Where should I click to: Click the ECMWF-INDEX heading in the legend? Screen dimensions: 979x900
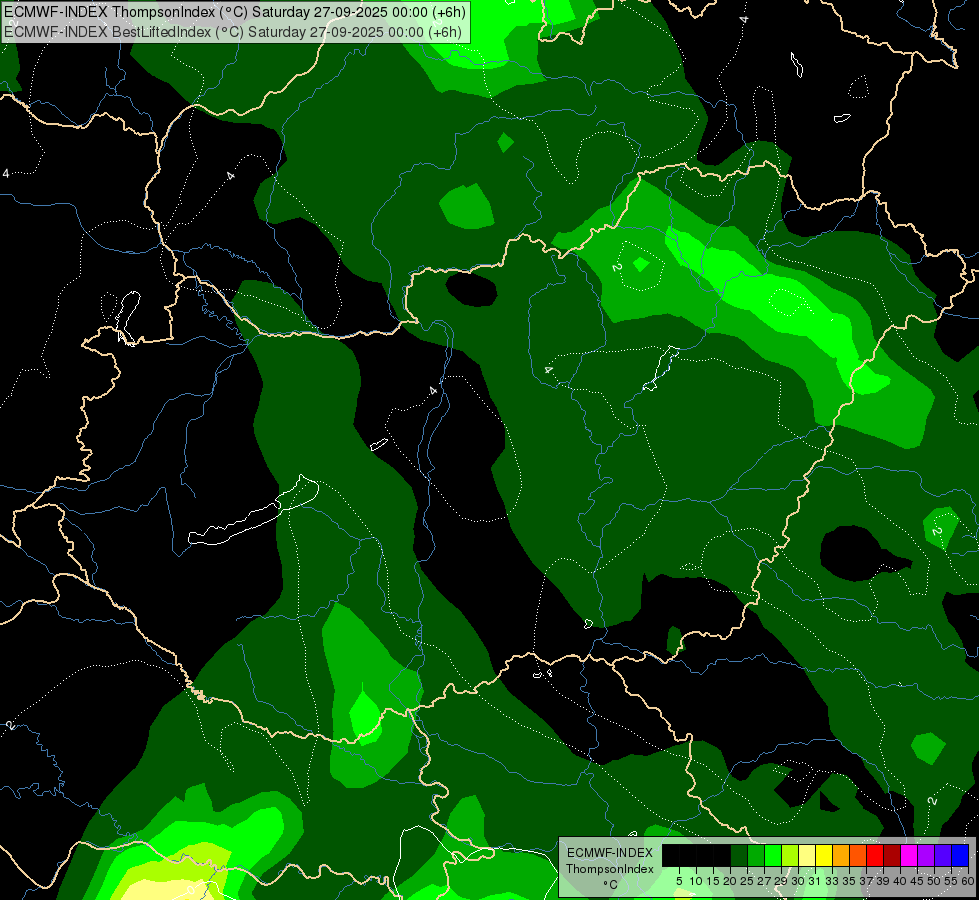pyautogui.click(x=609, y=853)
